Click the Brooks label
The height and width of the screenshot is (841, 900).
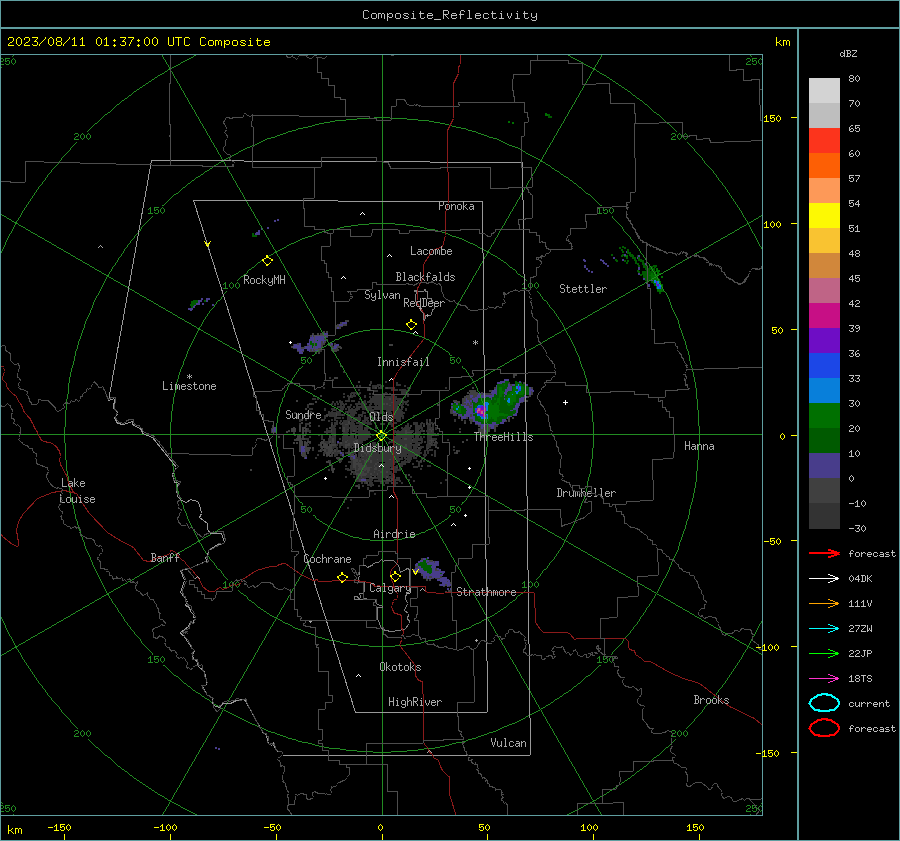(711, 700)
